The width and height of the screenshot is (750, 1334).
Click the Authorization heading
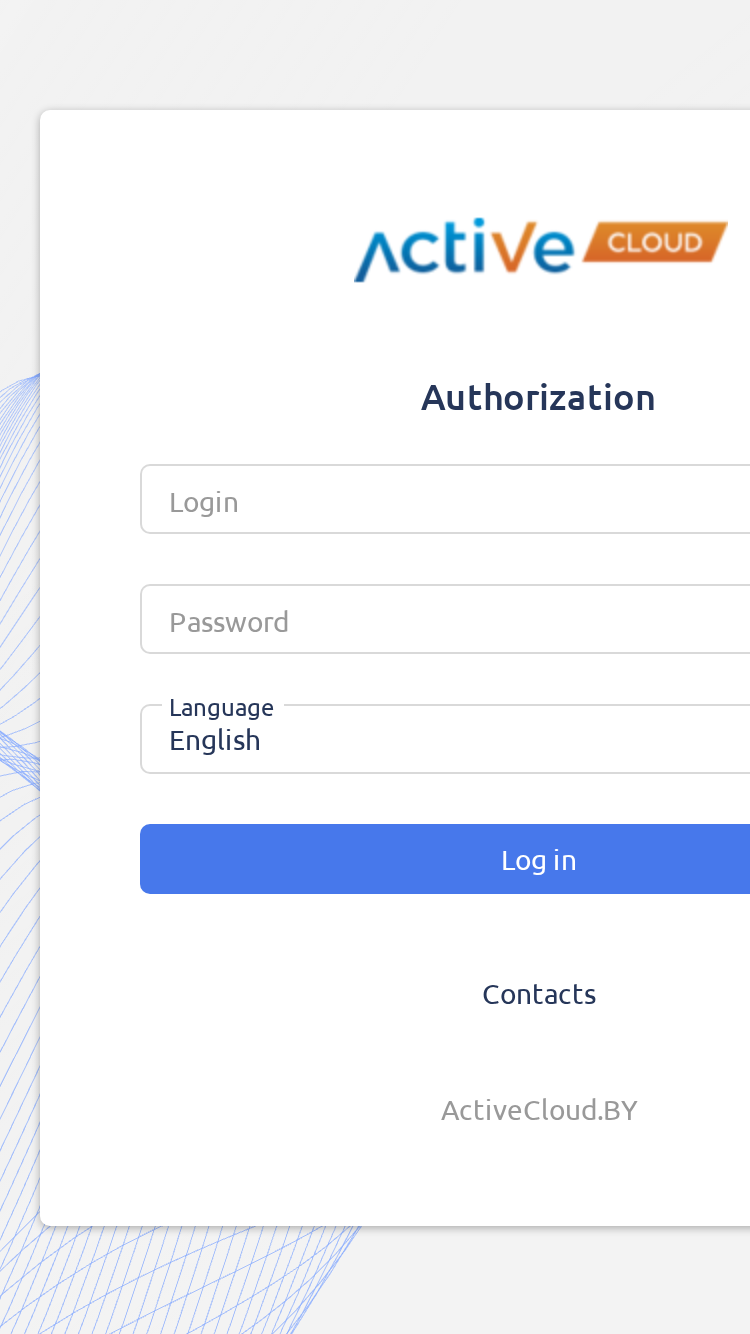click(x=538, y=398)
